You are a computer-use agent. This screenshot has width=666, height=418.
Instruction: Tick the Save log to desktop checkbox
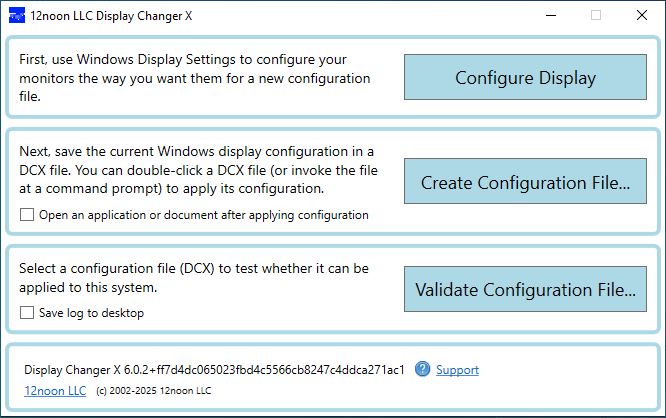tap(27, 313)
